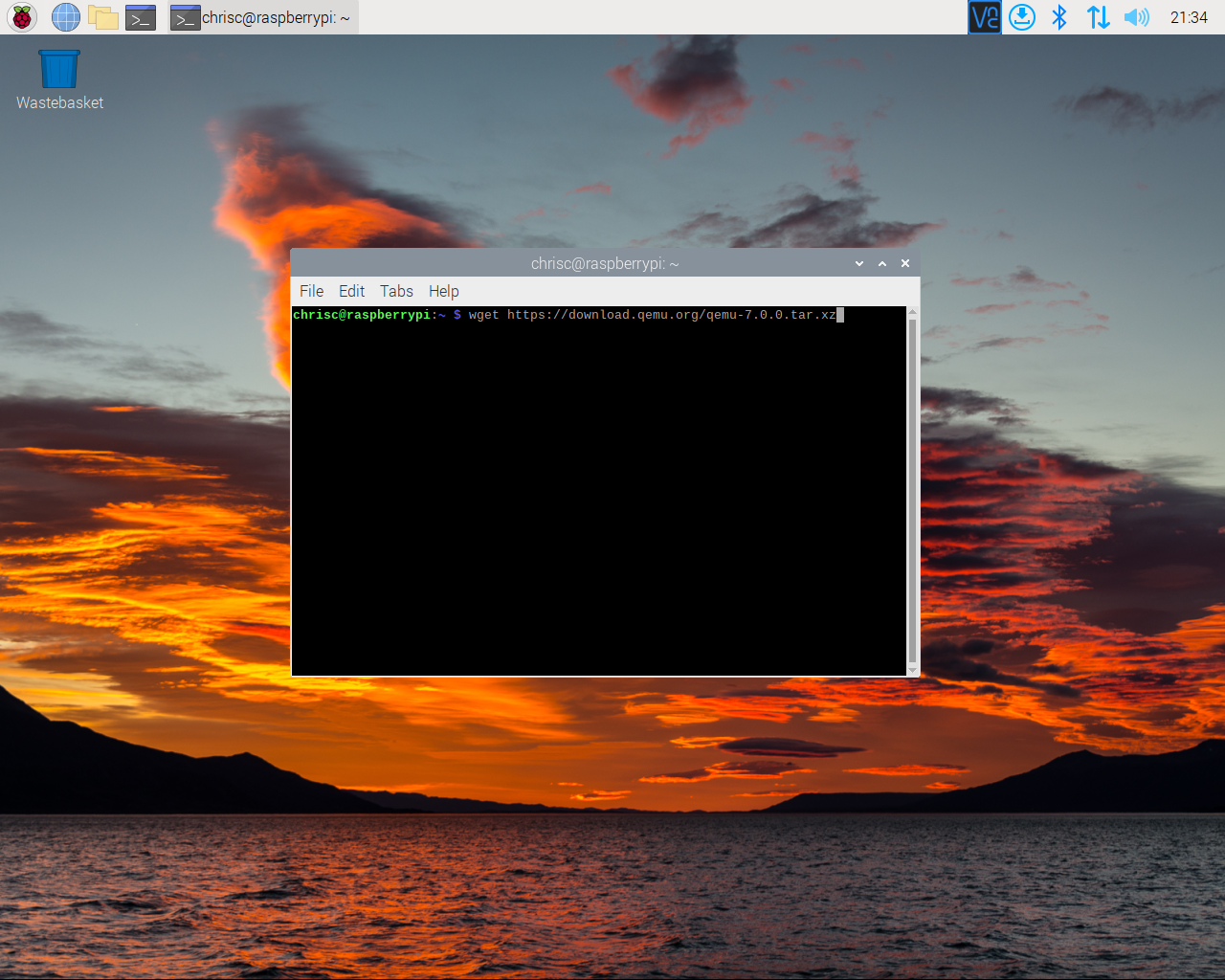Open the Edit menu in the terminal
The image size is (1225, 980).
coord(351,291)
